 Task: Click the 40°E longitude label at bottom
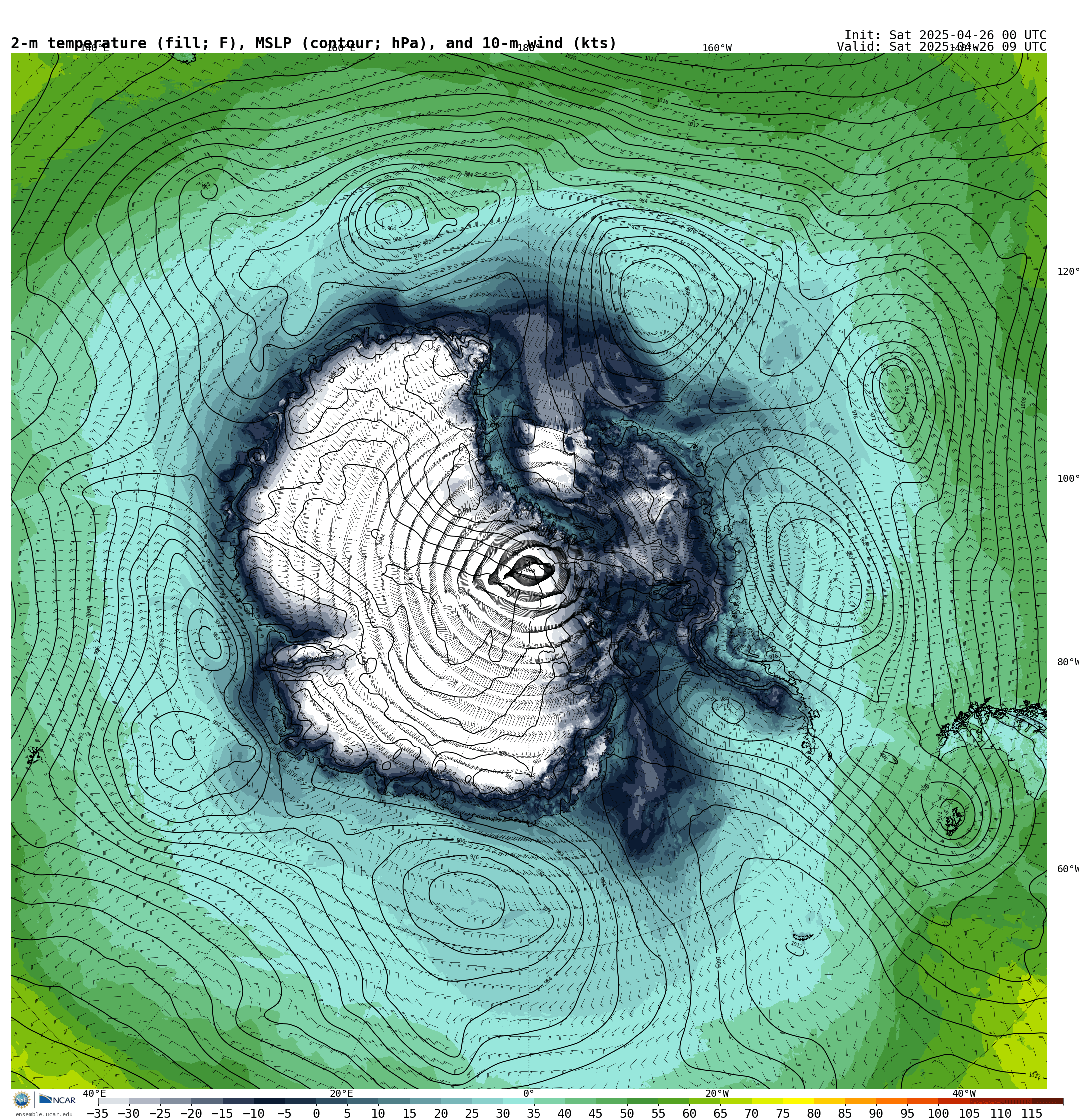pyautogui.click(x=95, y=1094)
